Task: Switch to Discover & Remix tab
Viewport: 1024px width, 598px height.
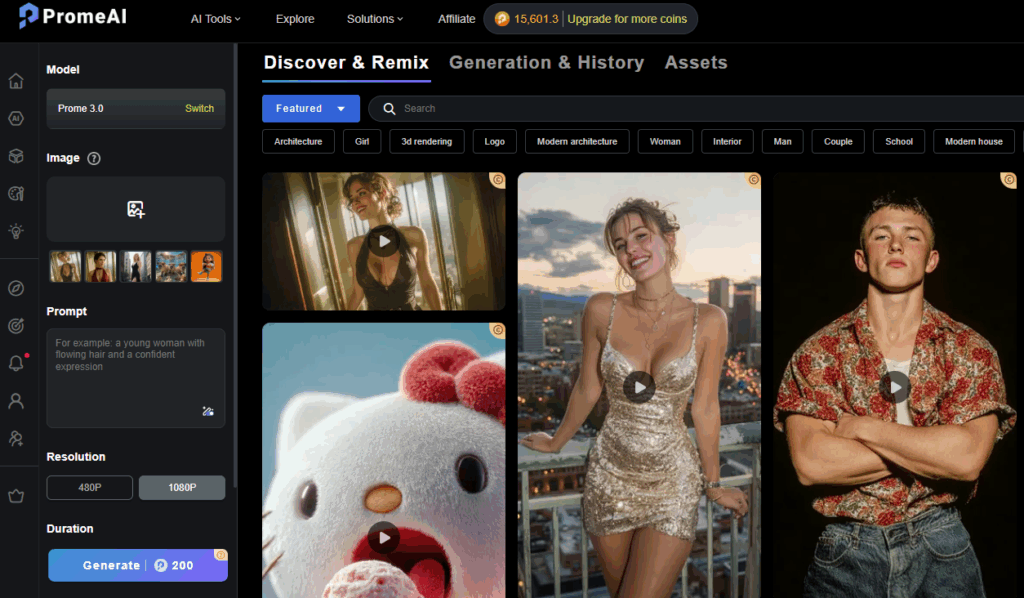Action: (x=346, y=63)
